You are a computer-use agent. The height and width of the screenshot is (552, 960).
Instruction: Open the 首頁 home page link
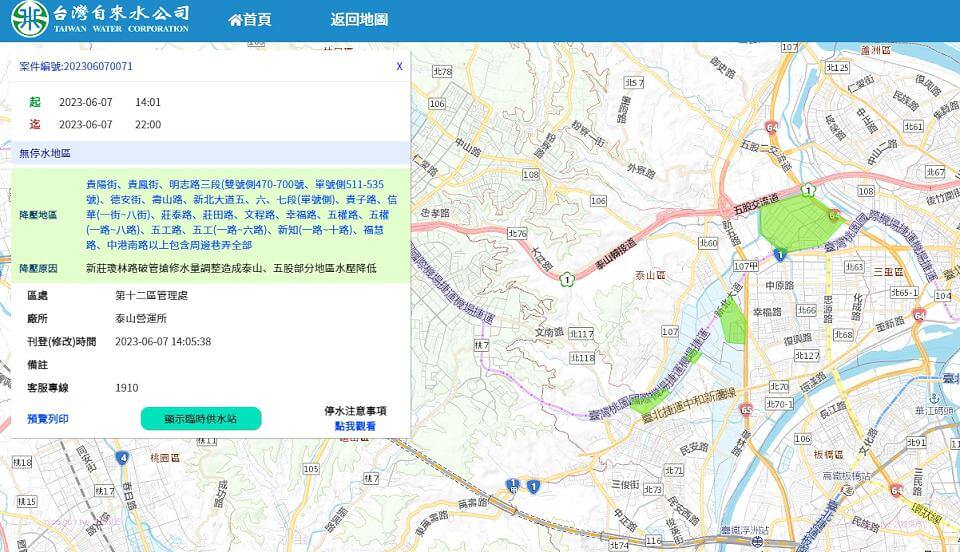pyautogui.click(x=257, y=20)
